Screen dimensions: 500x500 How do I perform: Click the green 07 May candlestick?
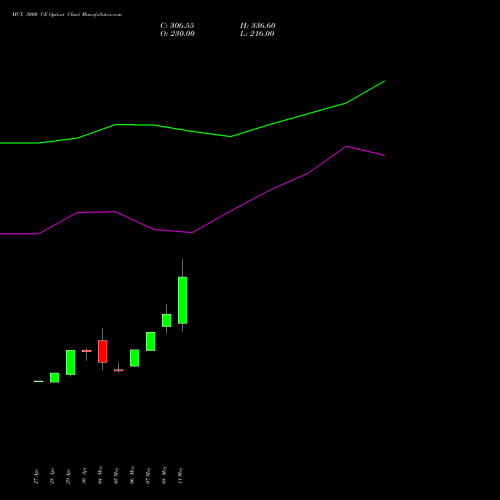point(151,341)
